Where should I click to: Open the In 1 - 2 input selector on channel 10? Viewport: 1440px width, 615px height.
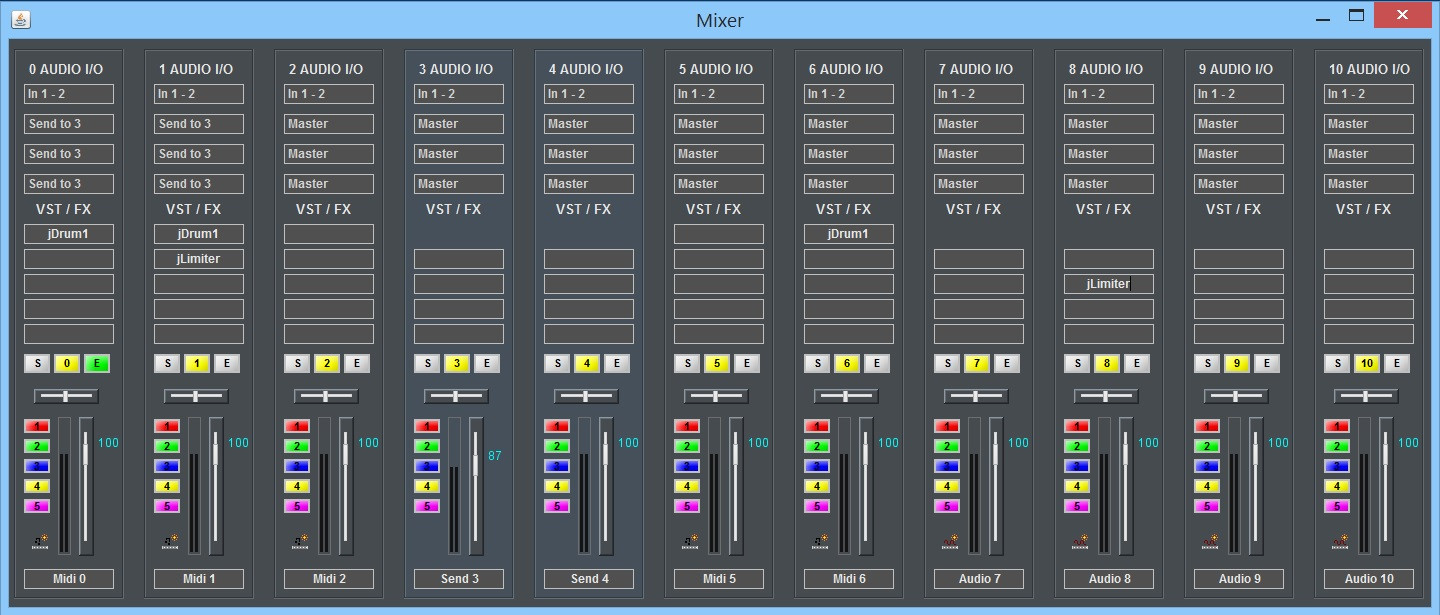[x=1369, y=94]
